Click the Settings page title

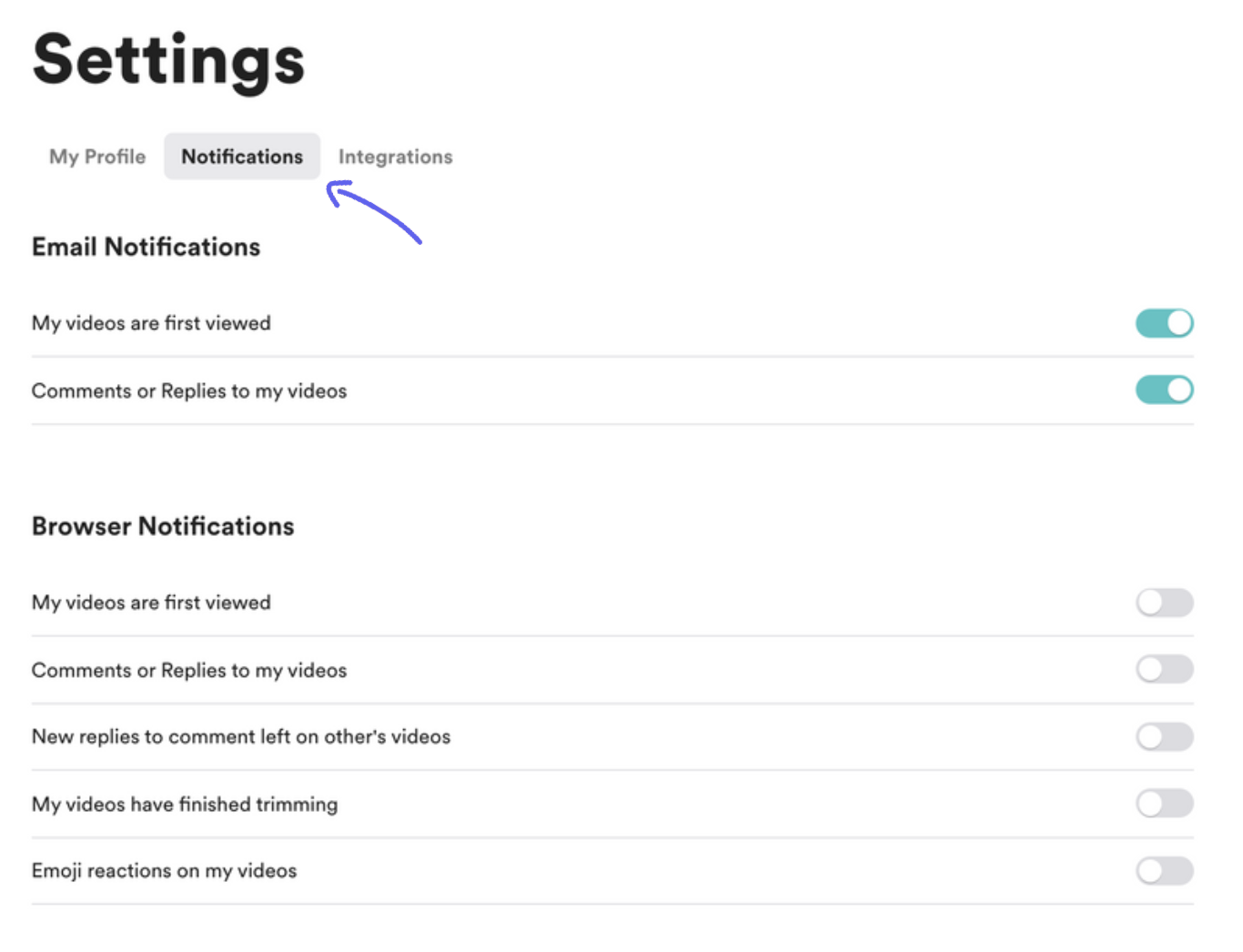pyautogui.click(x=168, y=61)
